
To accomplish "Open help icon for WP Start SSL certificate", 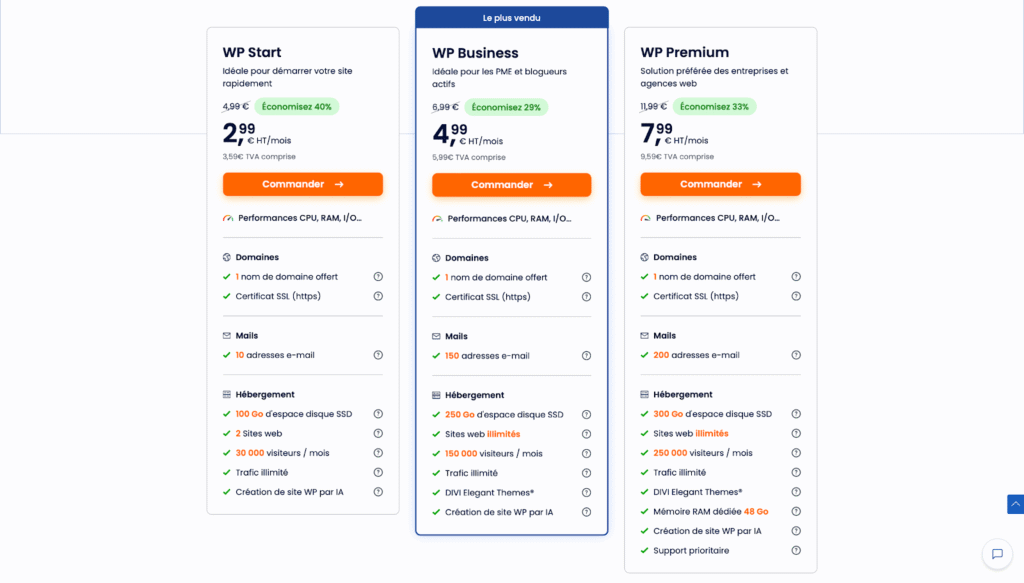I will tap(378, 296).
